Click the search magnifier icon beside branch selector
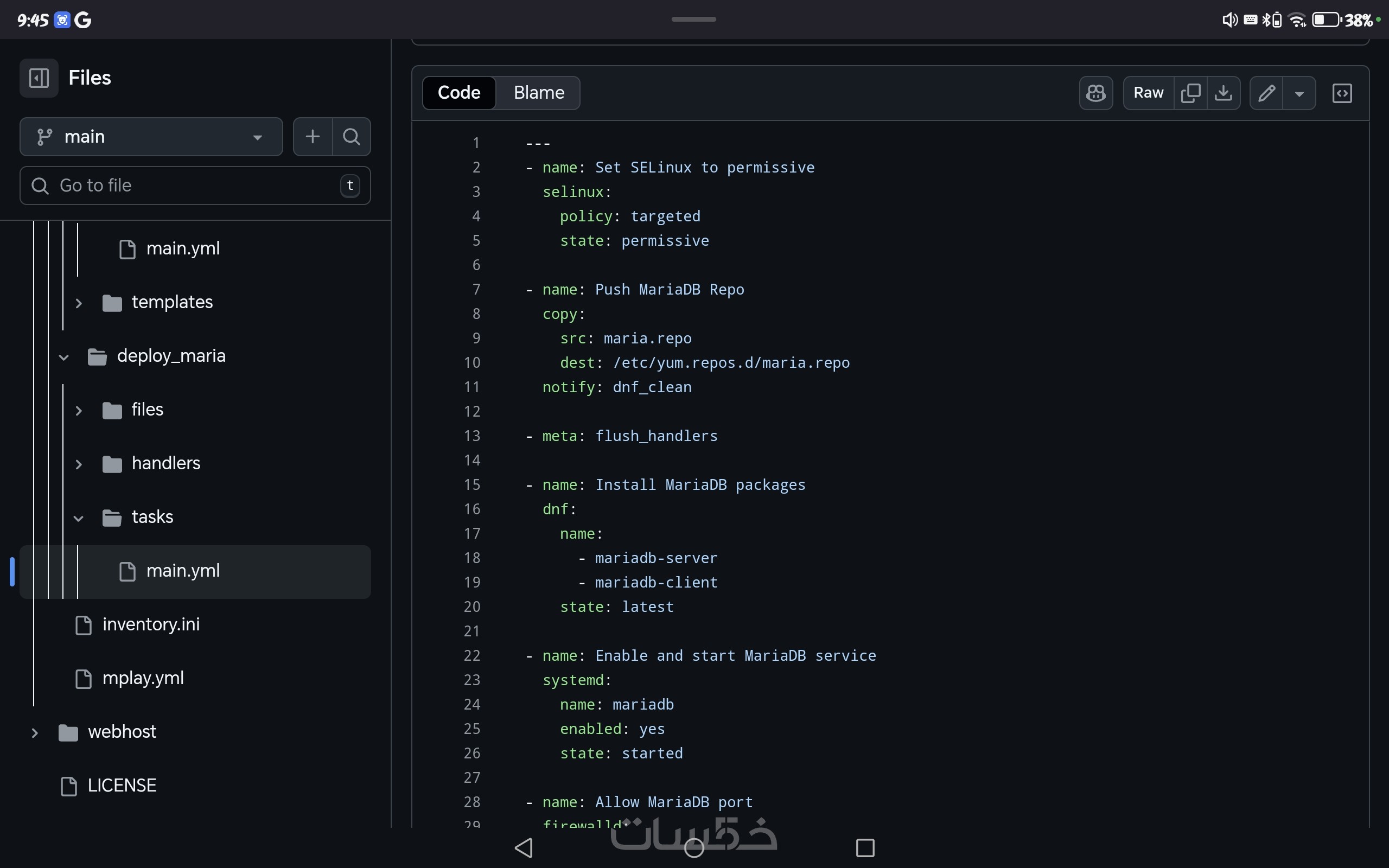Image resolution: width=1389 pixels, height=868 pixels. pos(351,137)
